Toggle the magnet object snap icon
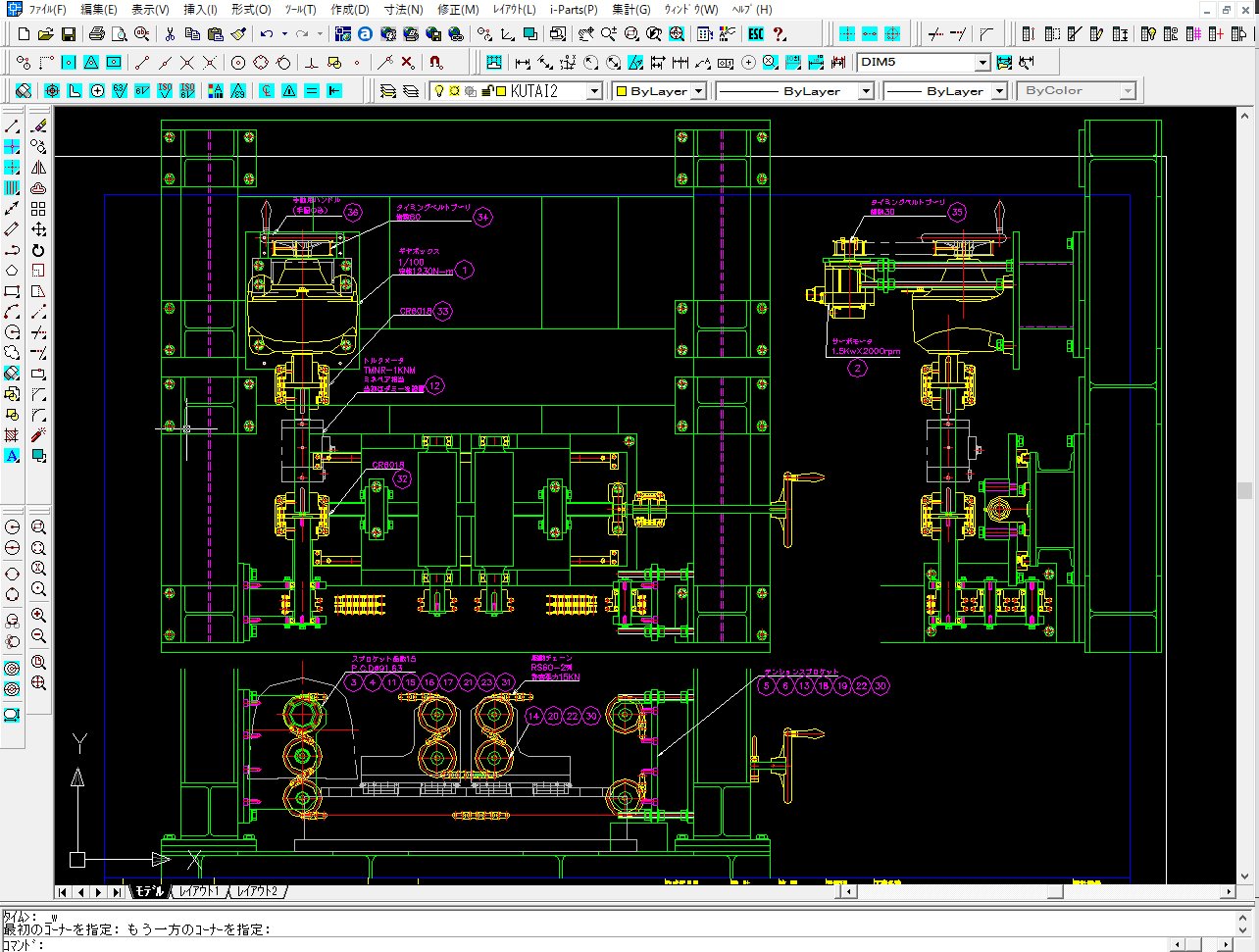The image size is (1259, 952). pos(436,63)
